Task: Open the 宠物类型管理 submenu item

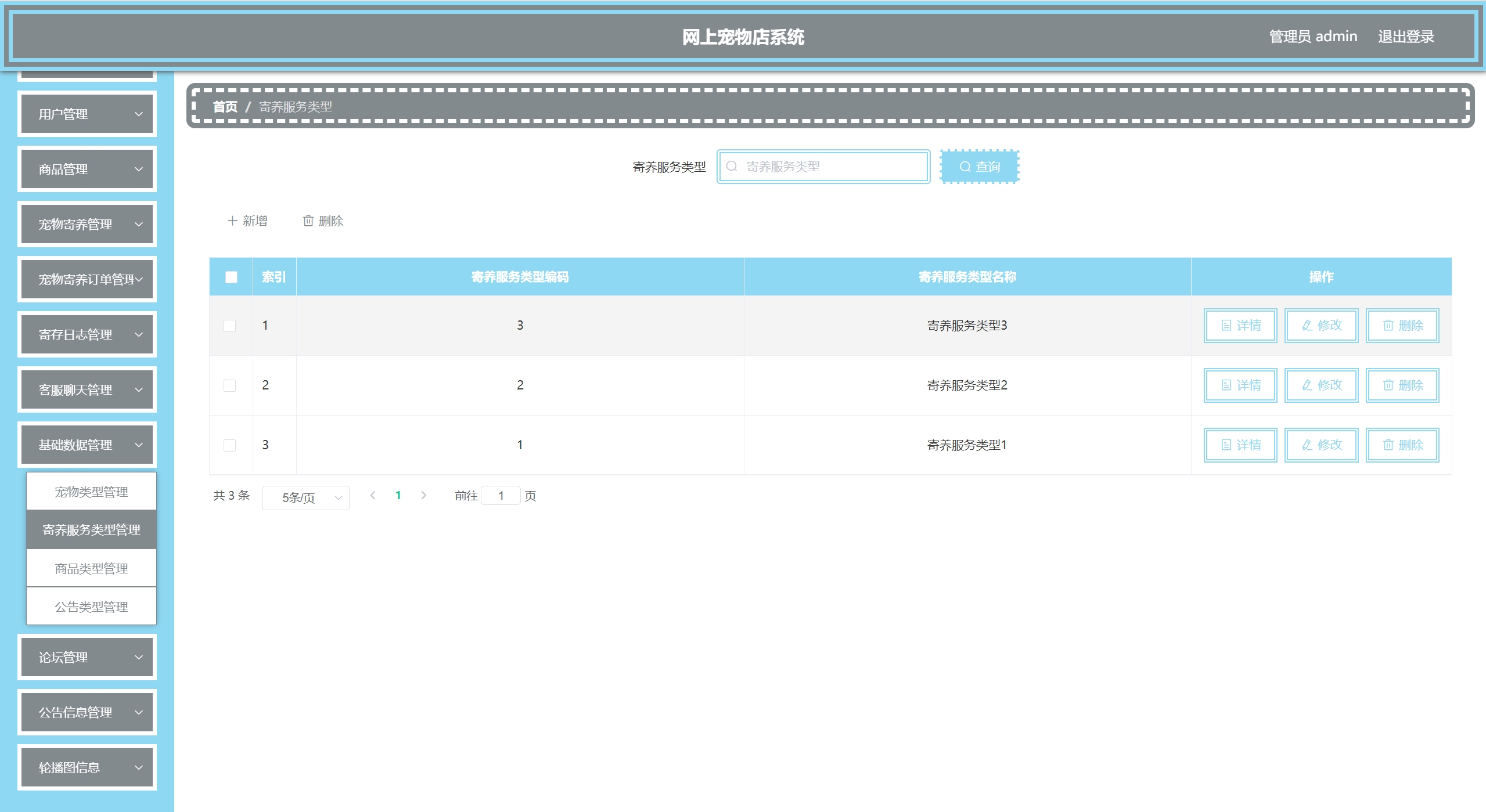Action: (x=91, y=492)
